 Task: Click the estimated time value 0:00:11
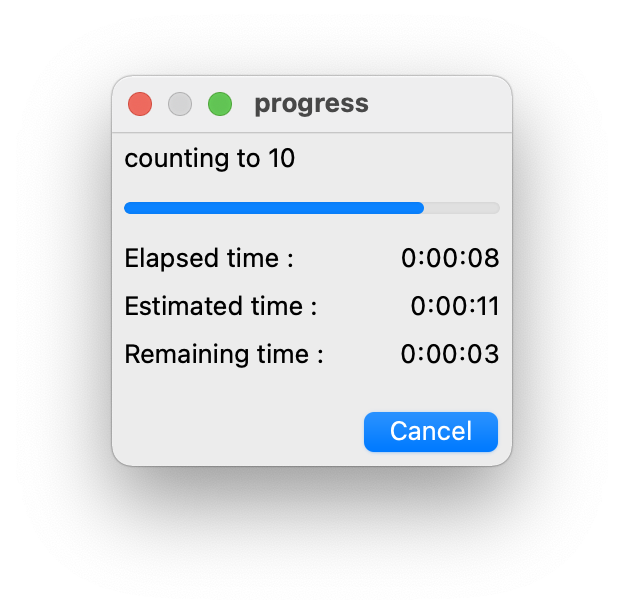click(455, 306)
